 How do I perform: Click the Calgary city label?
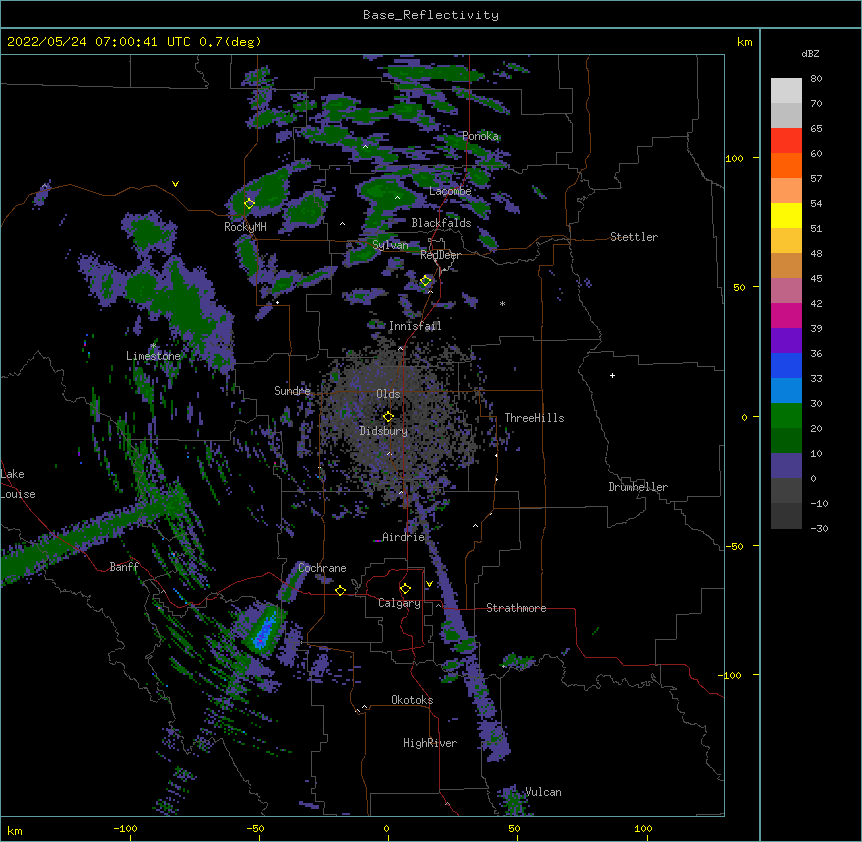tap(399, 603)
